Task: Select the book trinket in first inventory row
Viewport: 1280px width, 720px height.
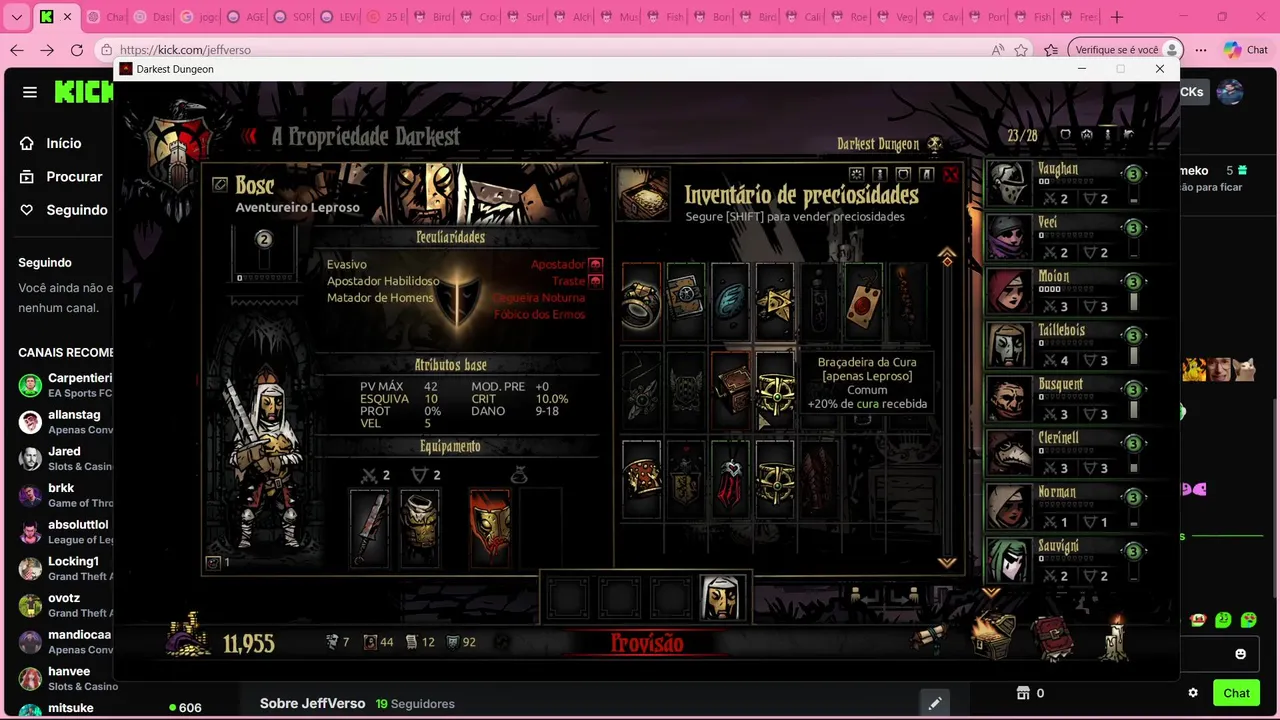Action: (x=686, y=303)
